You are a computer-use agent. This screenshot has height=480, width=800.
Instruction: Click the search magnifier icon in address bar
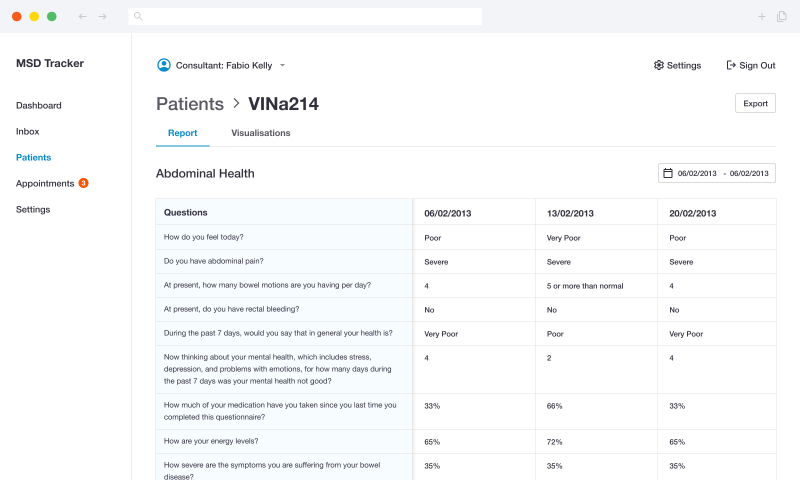coord(138,16)
